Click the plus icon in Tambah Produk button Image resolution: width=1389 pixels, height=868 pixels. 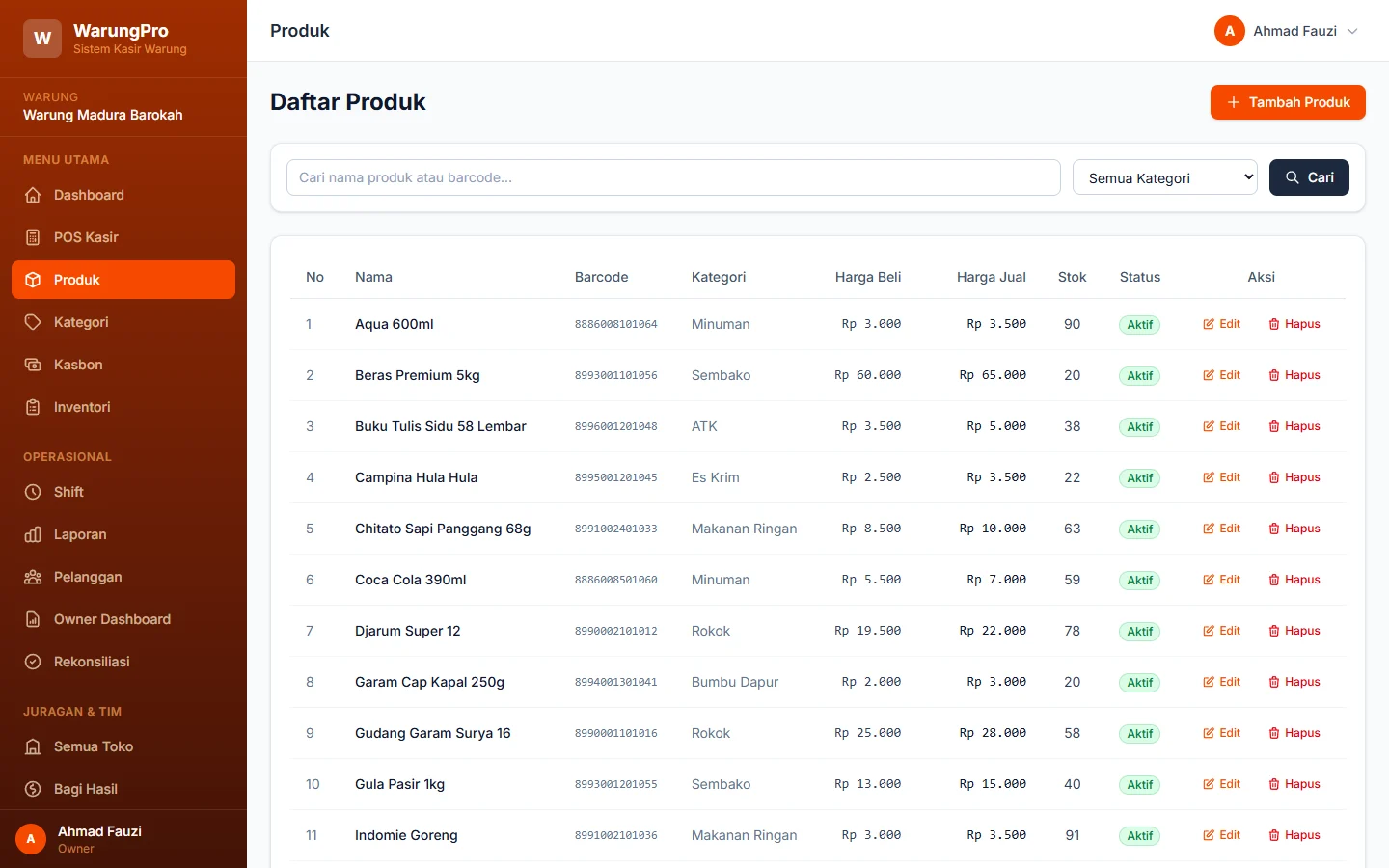[1233, 102]
